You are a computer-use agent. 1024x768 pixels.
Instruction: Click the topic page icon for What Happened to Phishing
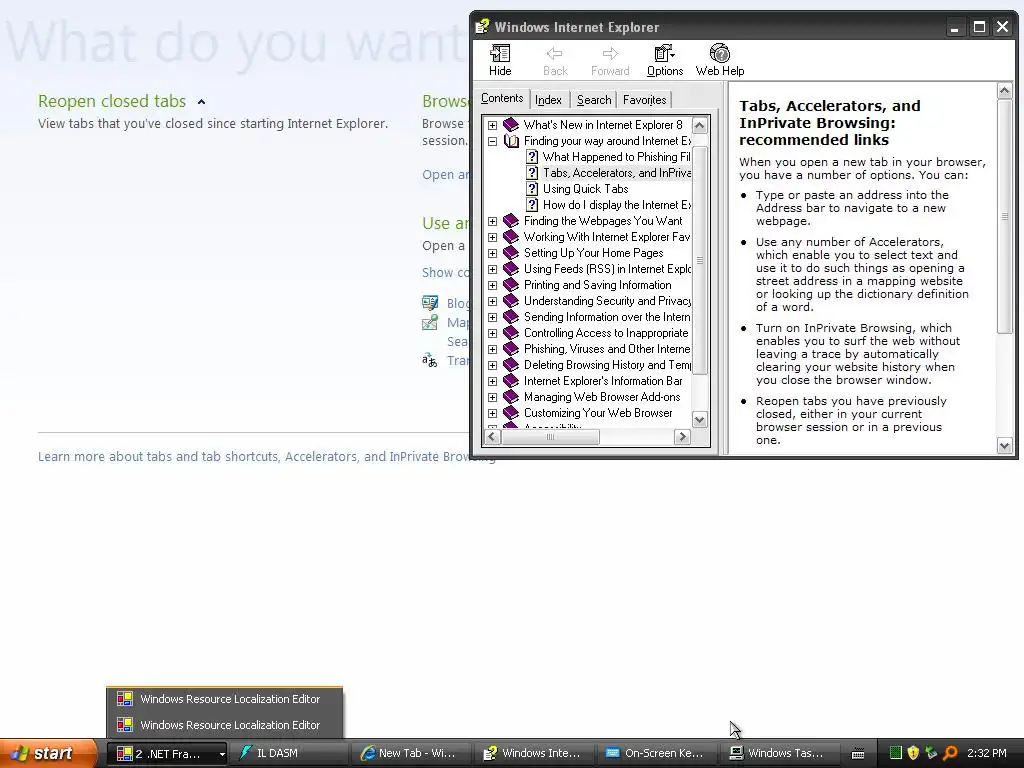pos(532,157)
